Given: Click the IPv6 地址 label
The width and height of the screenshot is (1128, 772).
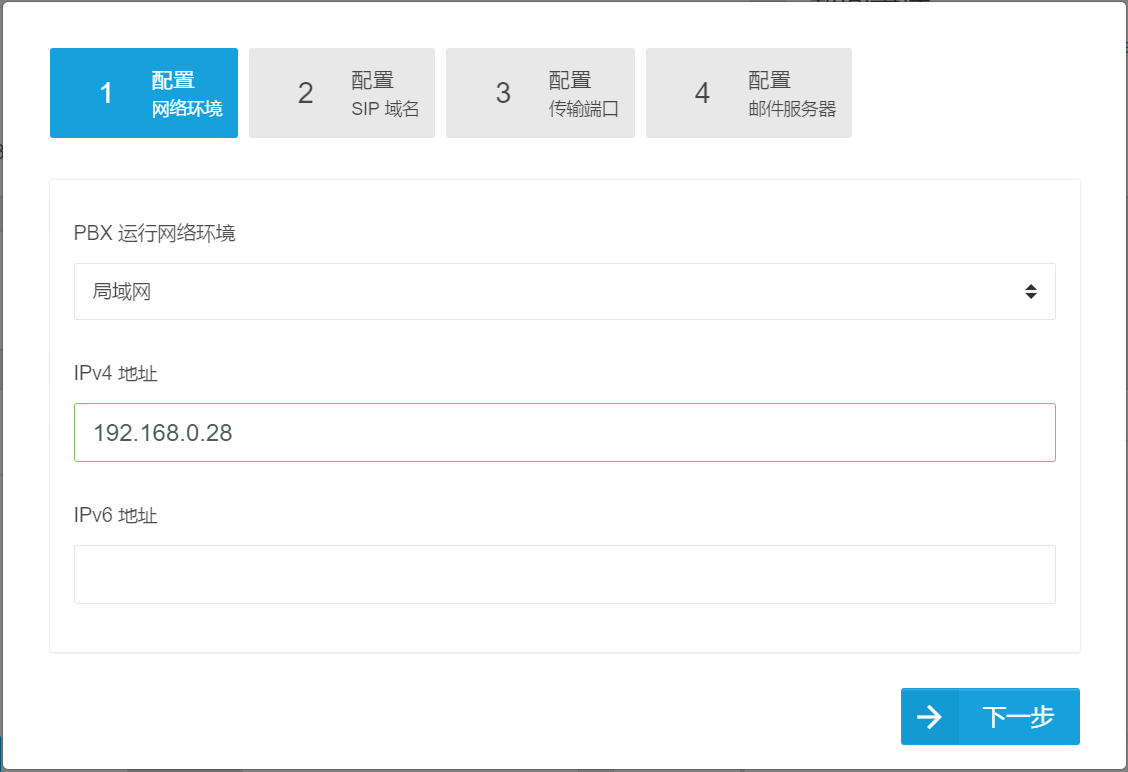Looking at the screenshot, I should coord(115,515).
